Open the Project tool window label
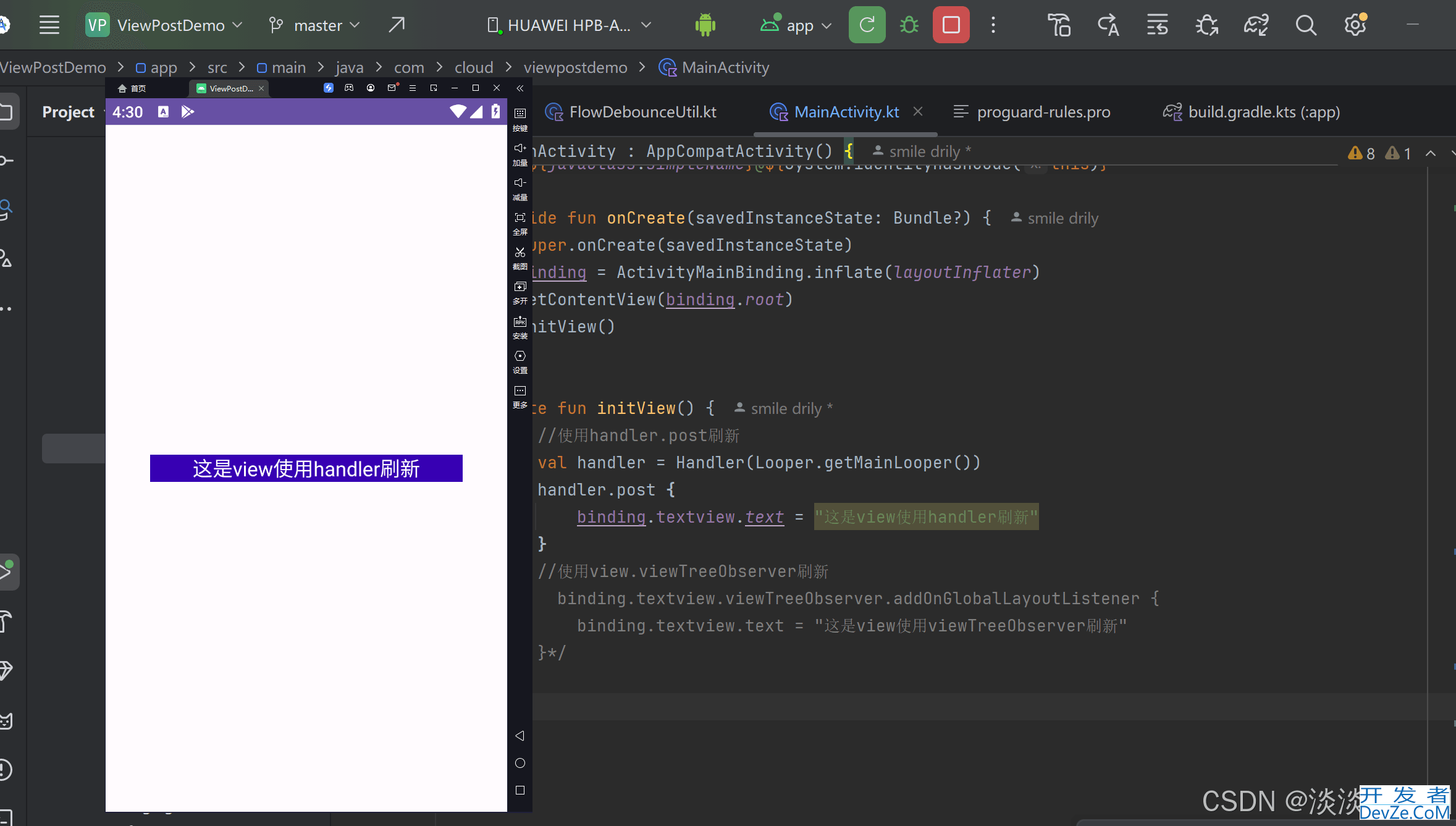 coord(68,112)
